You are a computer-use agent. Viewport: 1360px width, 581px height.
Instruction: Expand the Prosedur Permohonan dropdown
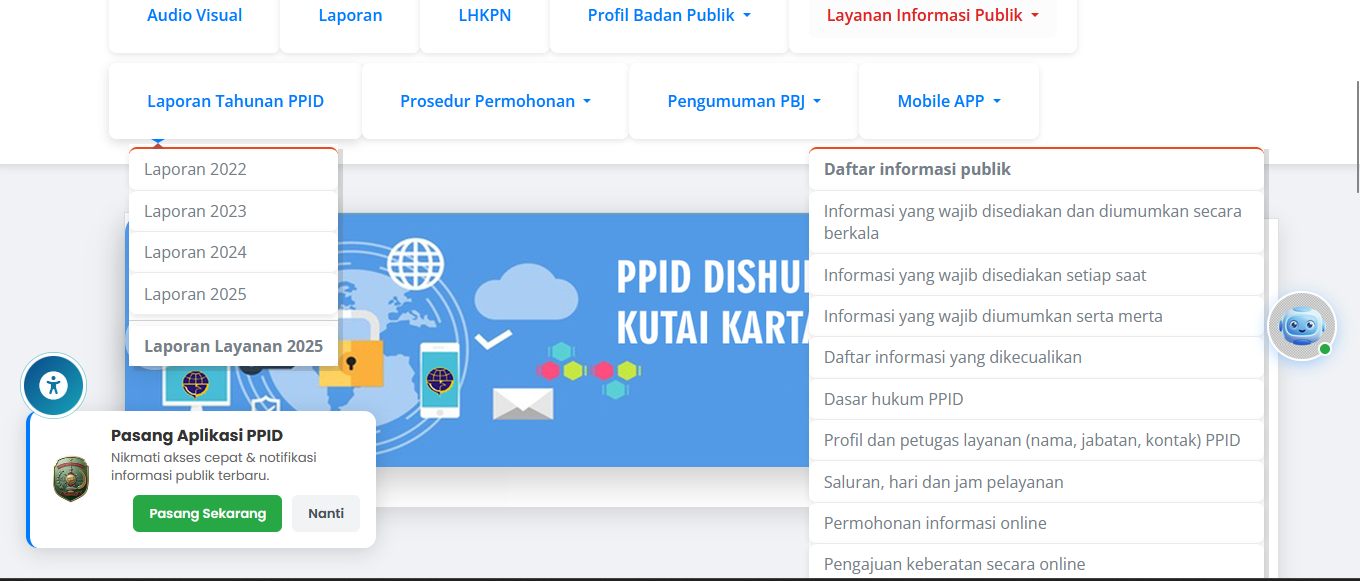(x=495, y=101)
